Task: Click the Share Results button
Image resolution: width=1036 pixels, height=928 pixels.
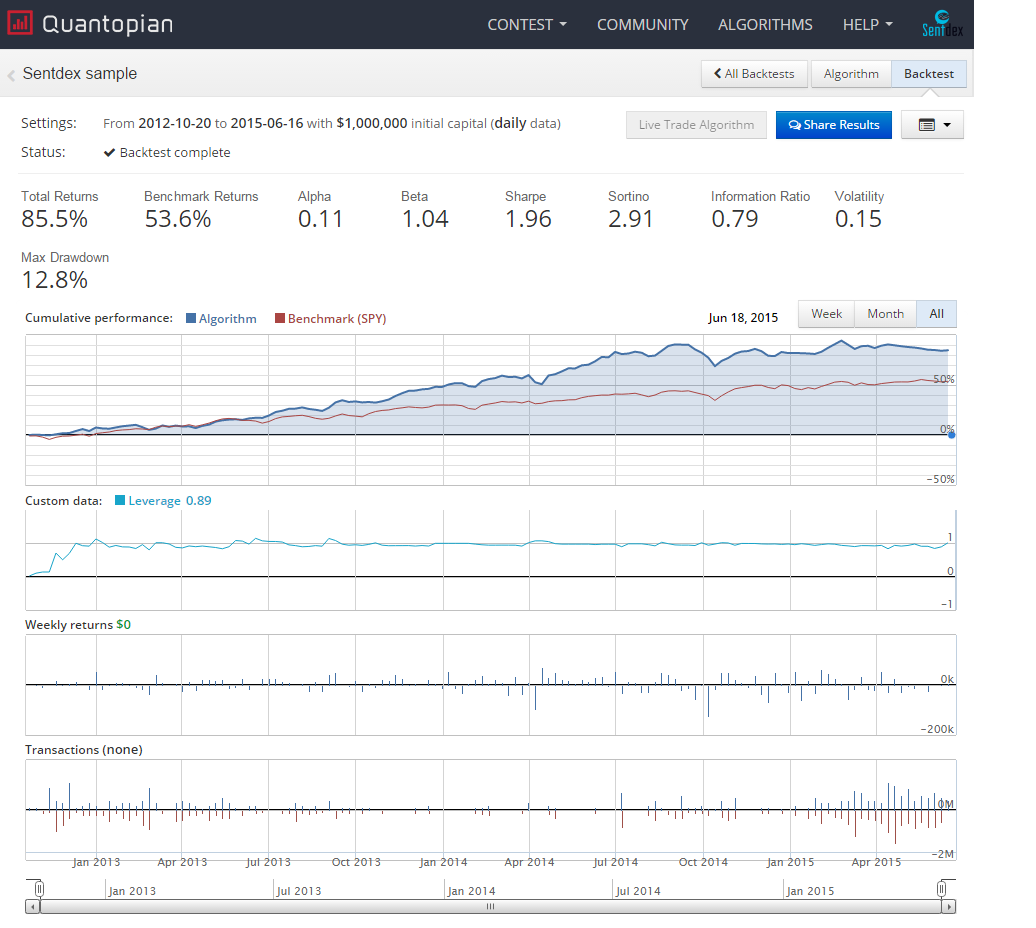Action: click(833, 125)
